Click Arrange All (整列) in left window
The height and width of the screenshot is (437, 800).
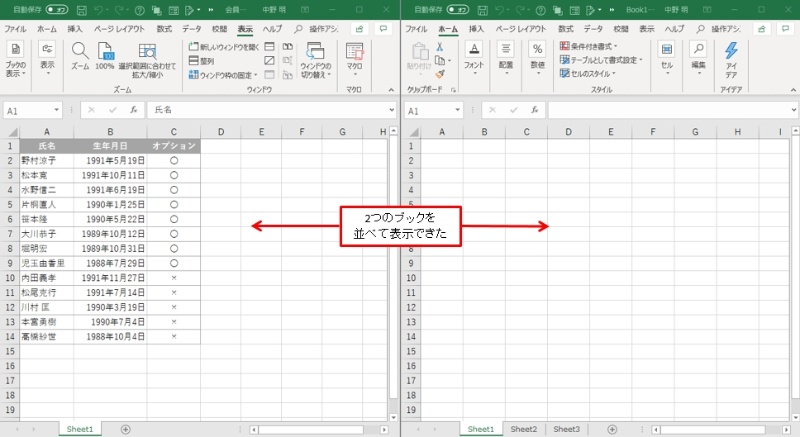click(207, 60)
